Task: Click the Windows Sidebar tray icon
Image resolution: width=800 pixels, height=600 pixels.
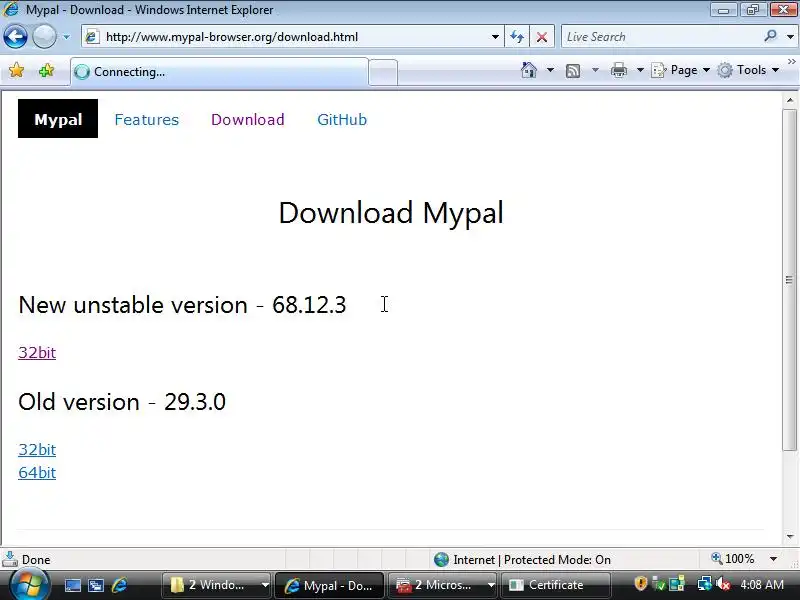Action: pos(677,584)
